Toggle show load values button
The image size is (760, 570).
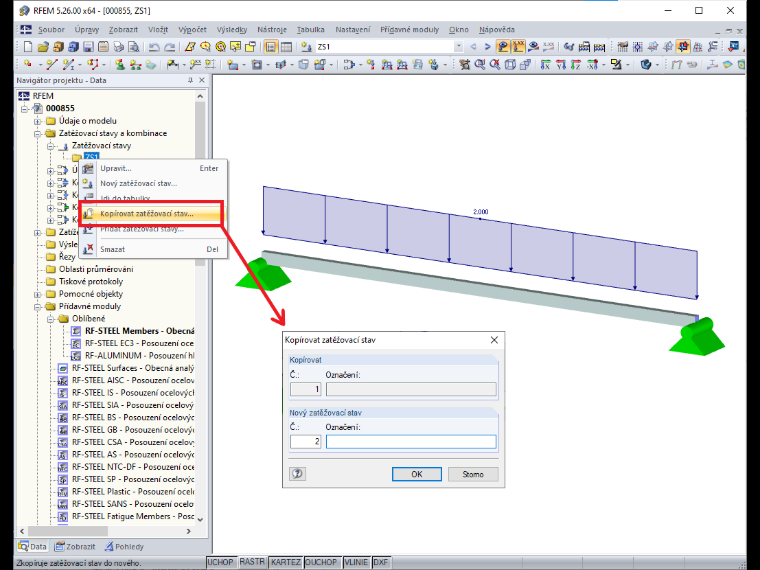click(x=518, y=47)
